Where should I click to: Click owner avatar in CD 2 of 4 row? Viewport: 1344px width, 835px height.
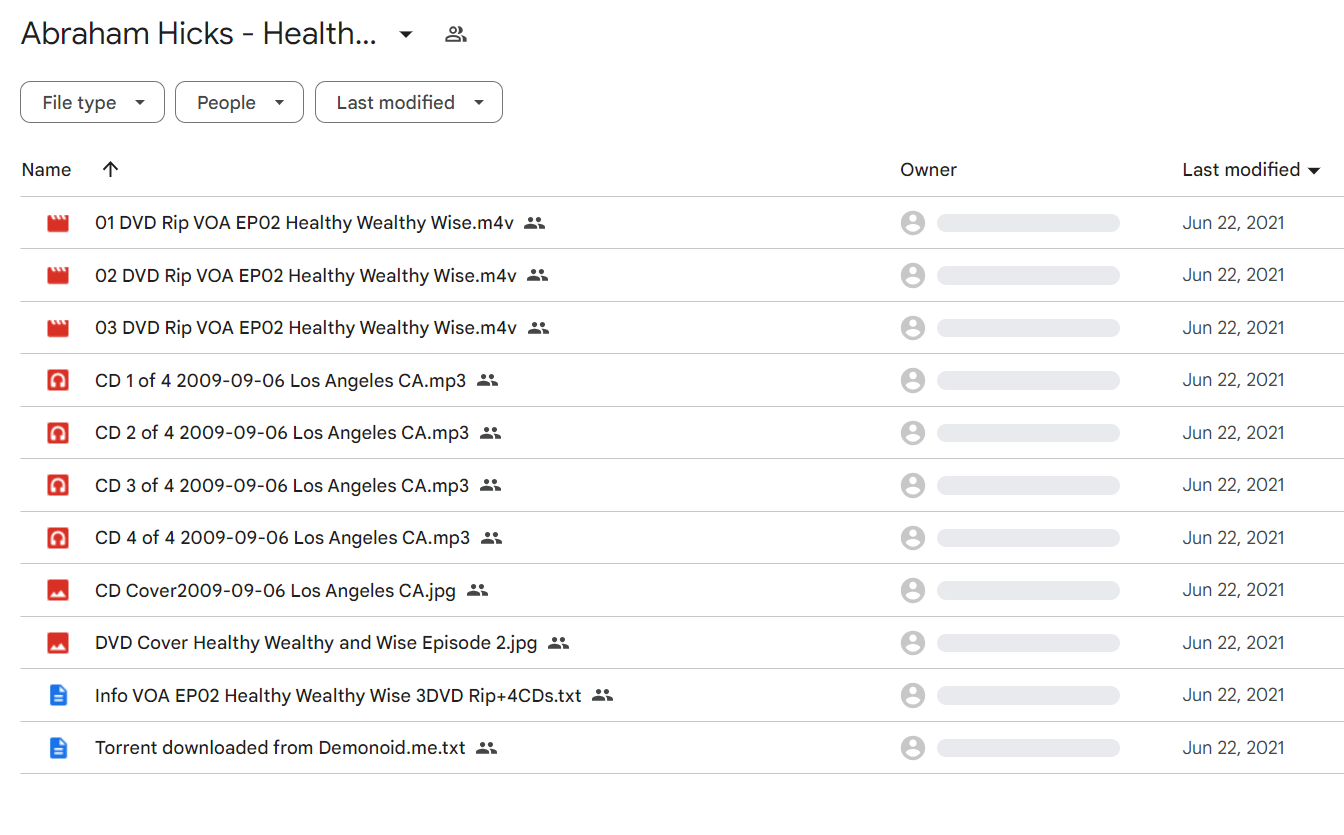(913, 433)
